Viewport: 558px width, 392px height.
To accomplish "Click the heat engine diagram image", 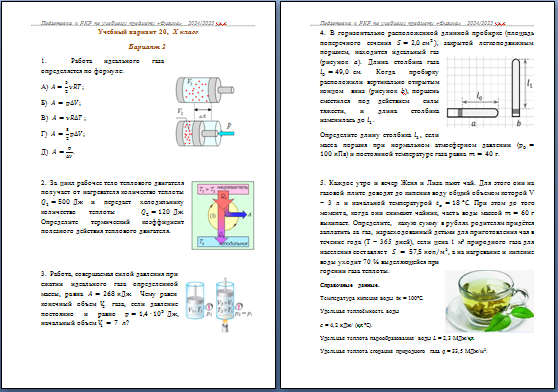I will click(223, 215).
